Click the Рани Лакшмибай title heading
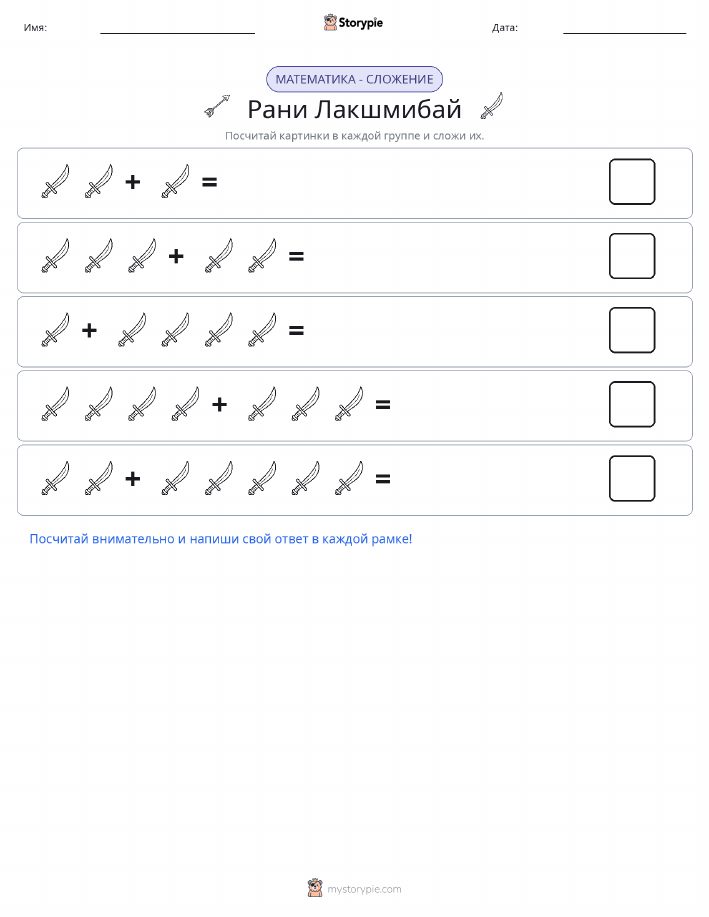The image size is (709, 917). click(354, 109)
